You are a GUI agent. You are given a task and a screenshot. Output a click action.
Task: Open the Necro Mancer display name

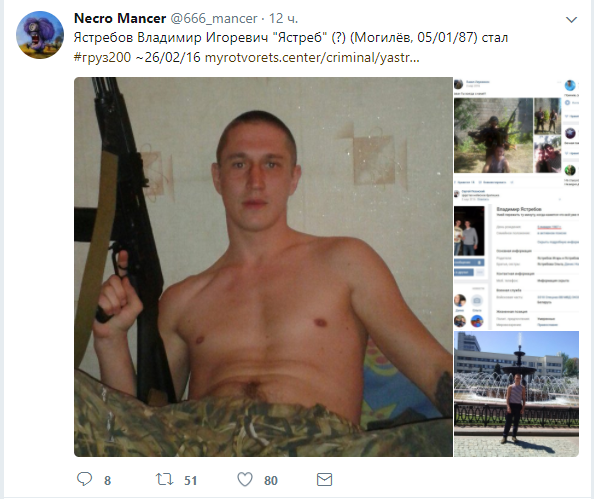[120, 18]
